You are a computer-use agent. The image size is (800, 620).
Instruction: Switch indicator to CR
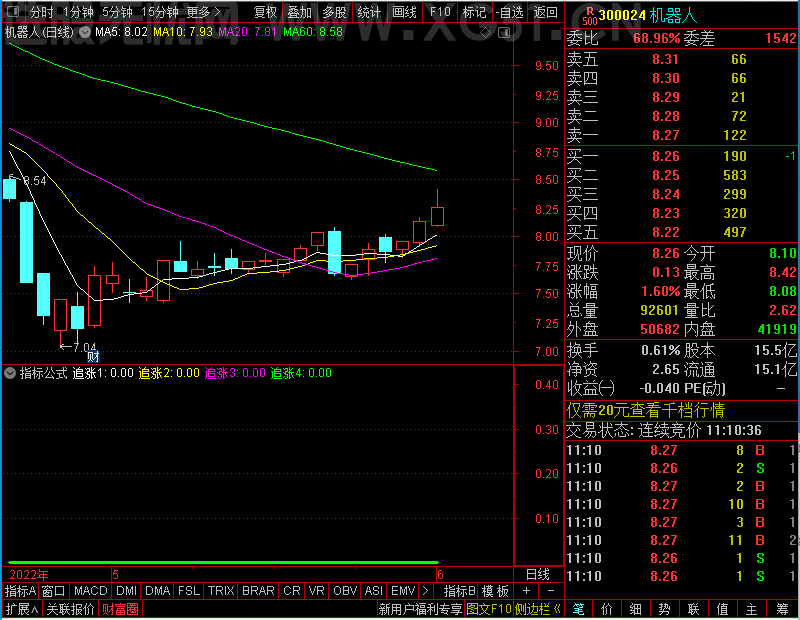pos(292,591)
